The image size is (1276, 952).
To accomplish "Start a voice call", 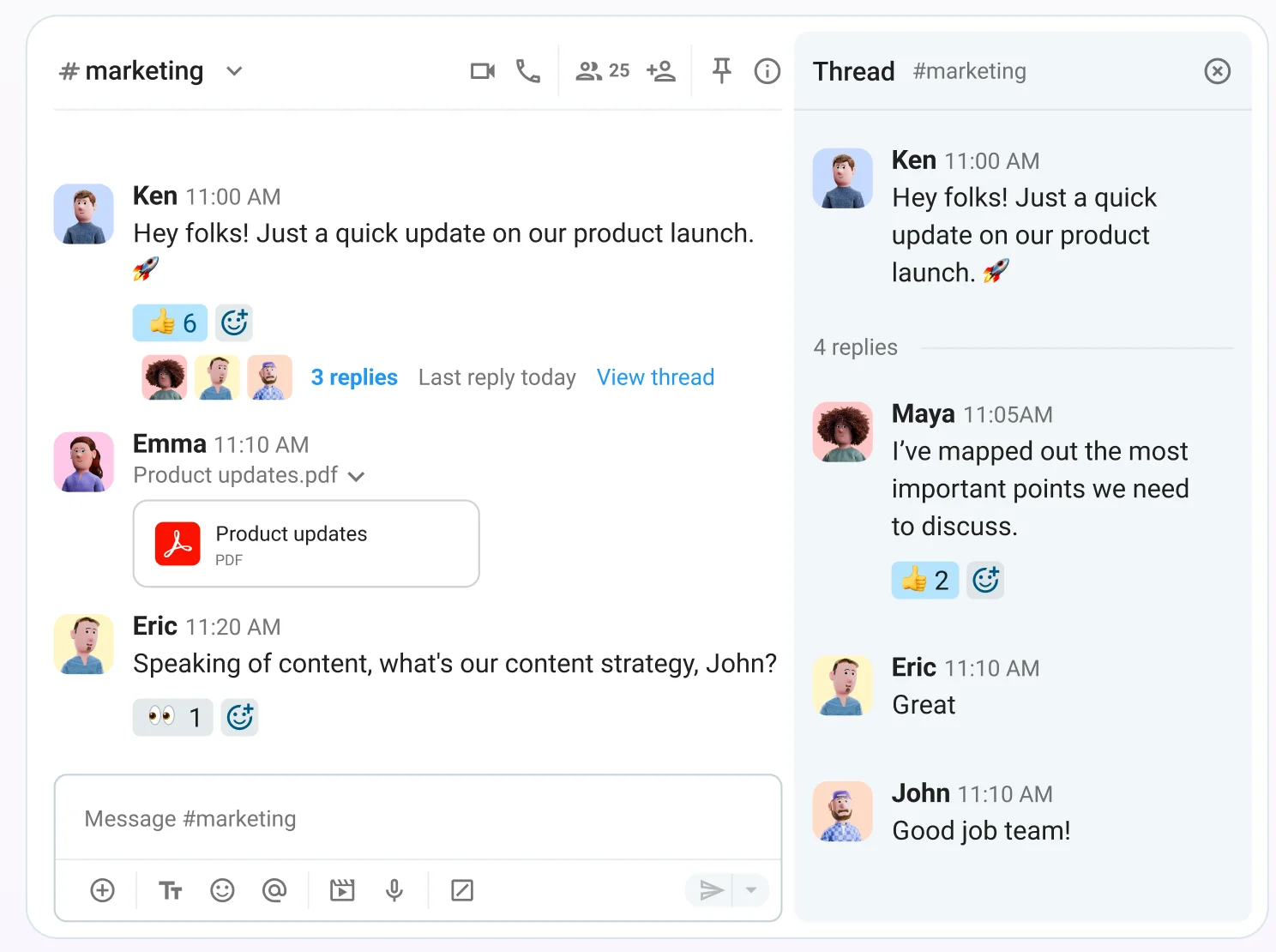I will pyautogui.click(x=528, y=71).
